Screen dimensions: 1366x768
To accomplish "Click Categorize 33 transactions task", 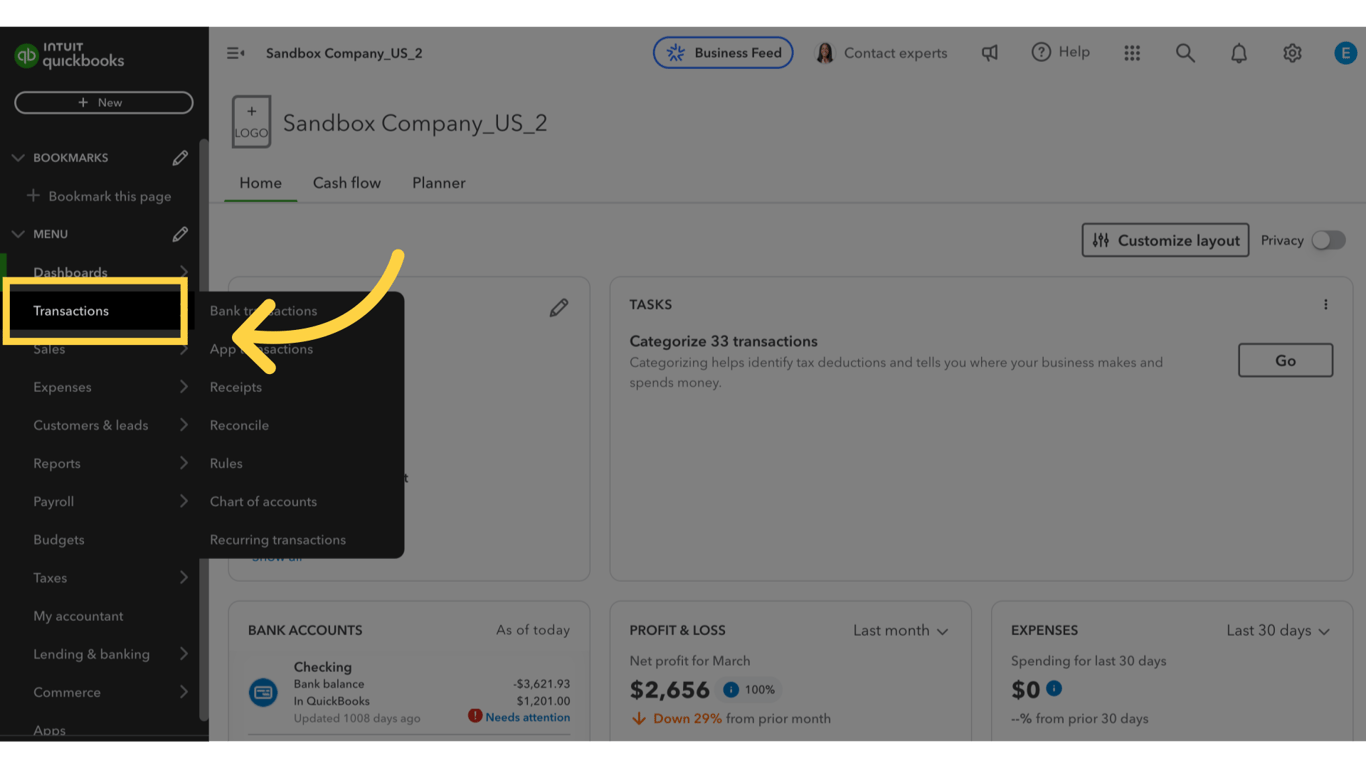I will [723, 341].
